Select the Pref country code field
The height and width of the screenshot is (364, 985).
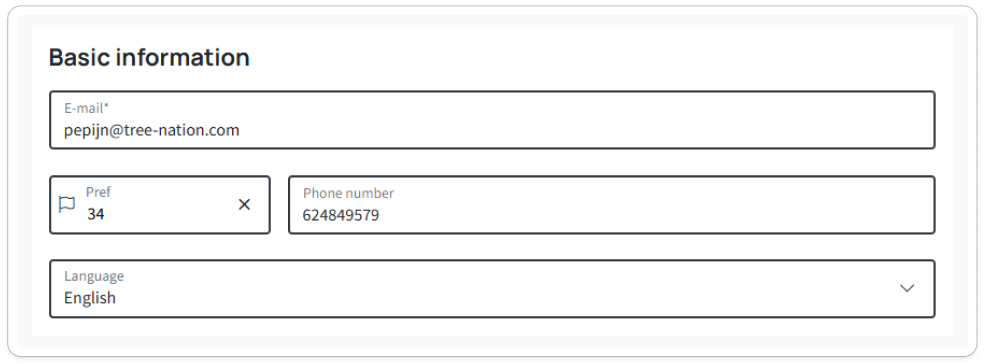click(160, 205)
